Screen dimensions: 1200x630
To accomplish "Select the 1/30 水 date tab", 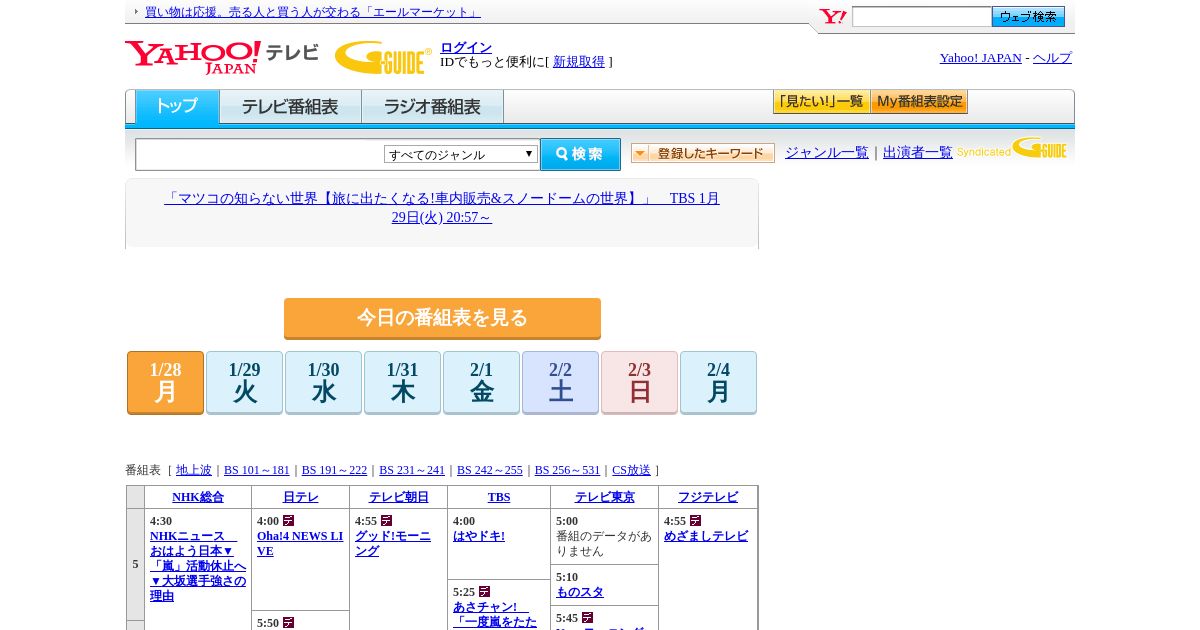I will click(323, 382).
